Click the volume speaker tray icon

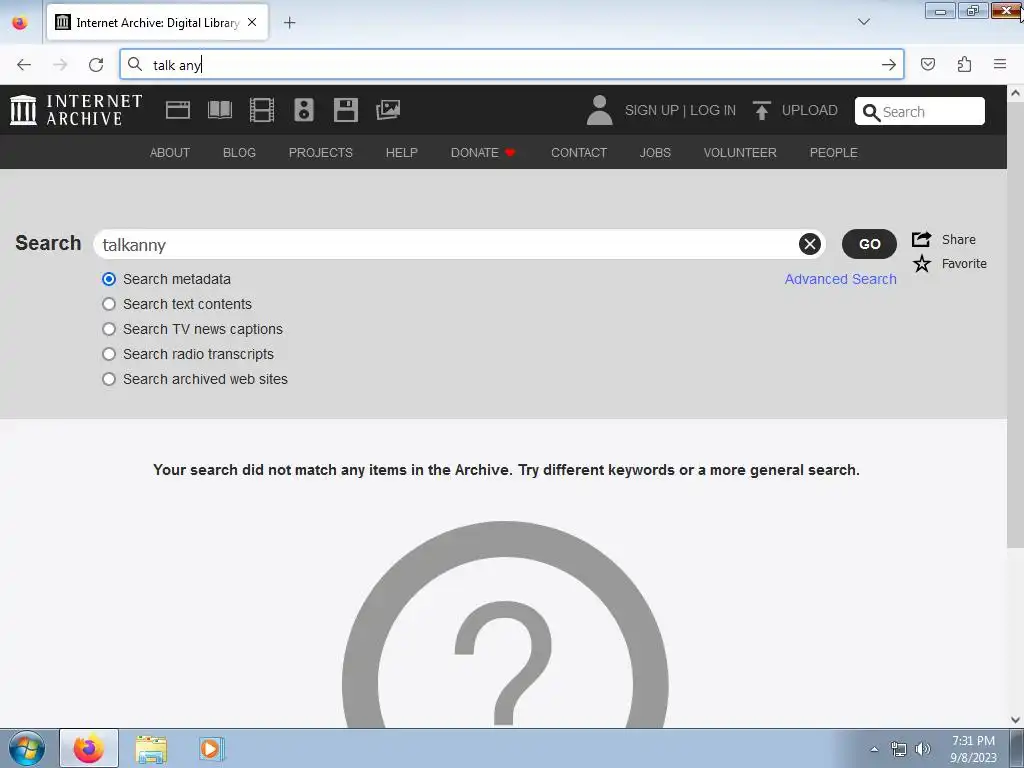pos(923,749)
